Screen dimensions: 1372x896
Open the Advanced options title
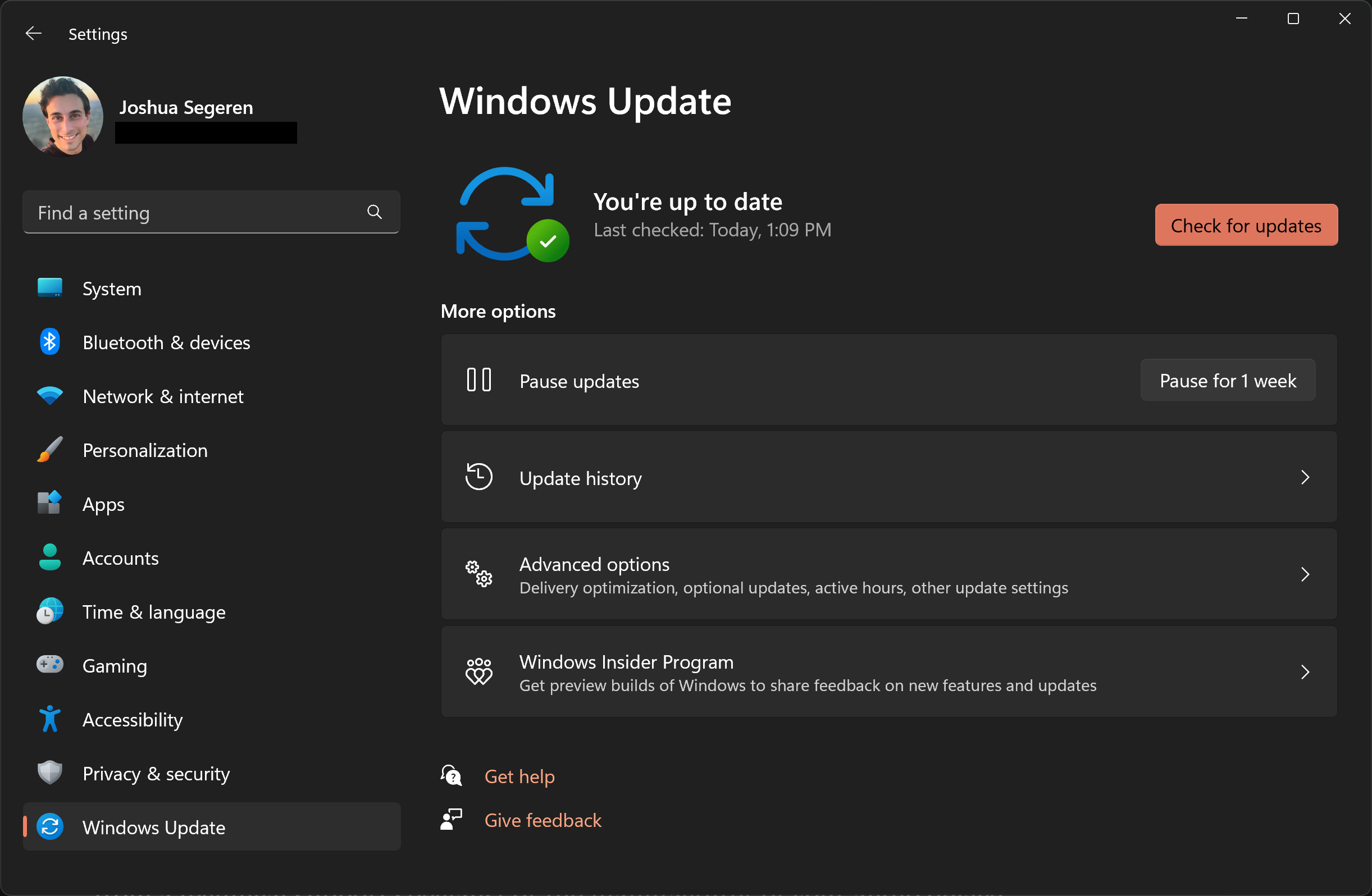594,564
